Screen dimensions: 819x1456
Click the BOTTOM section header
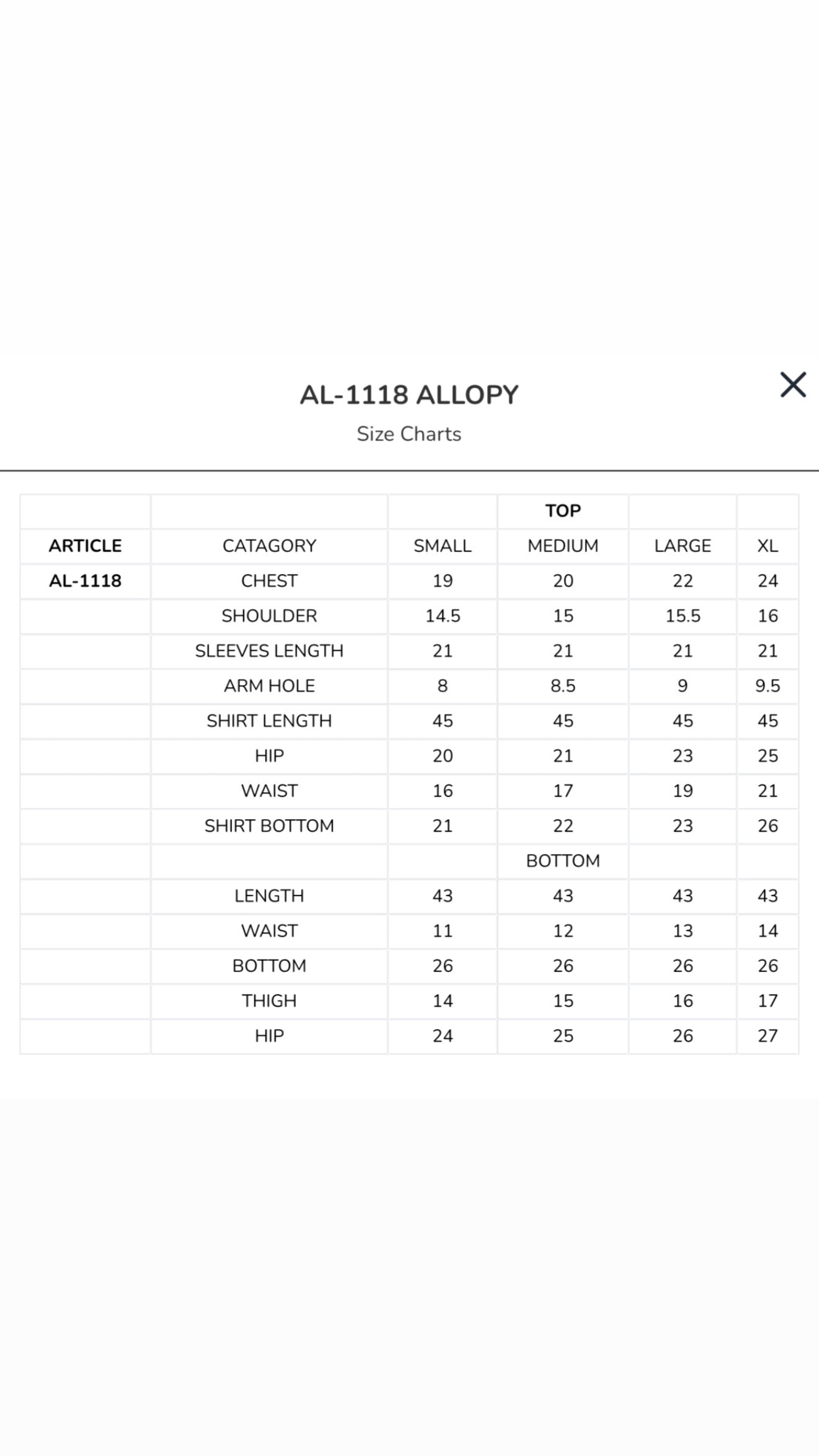pos(562,861)
